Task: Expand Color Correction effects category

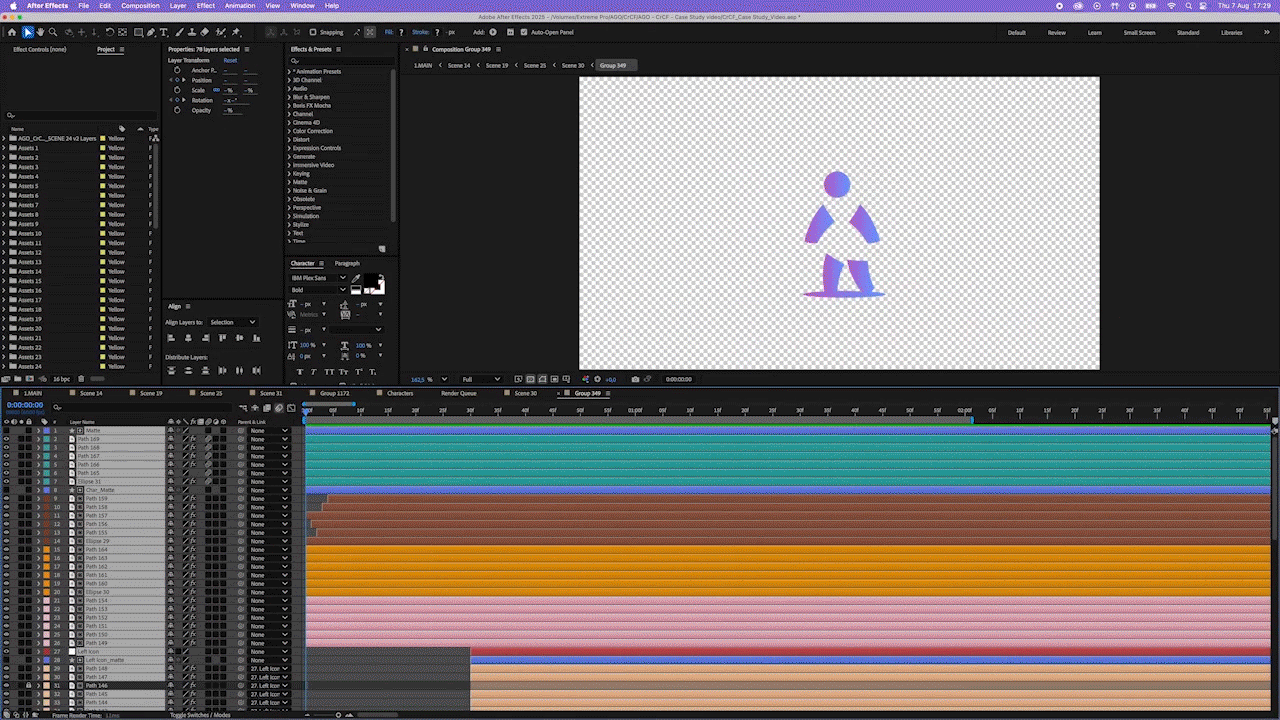Action: 290,131
